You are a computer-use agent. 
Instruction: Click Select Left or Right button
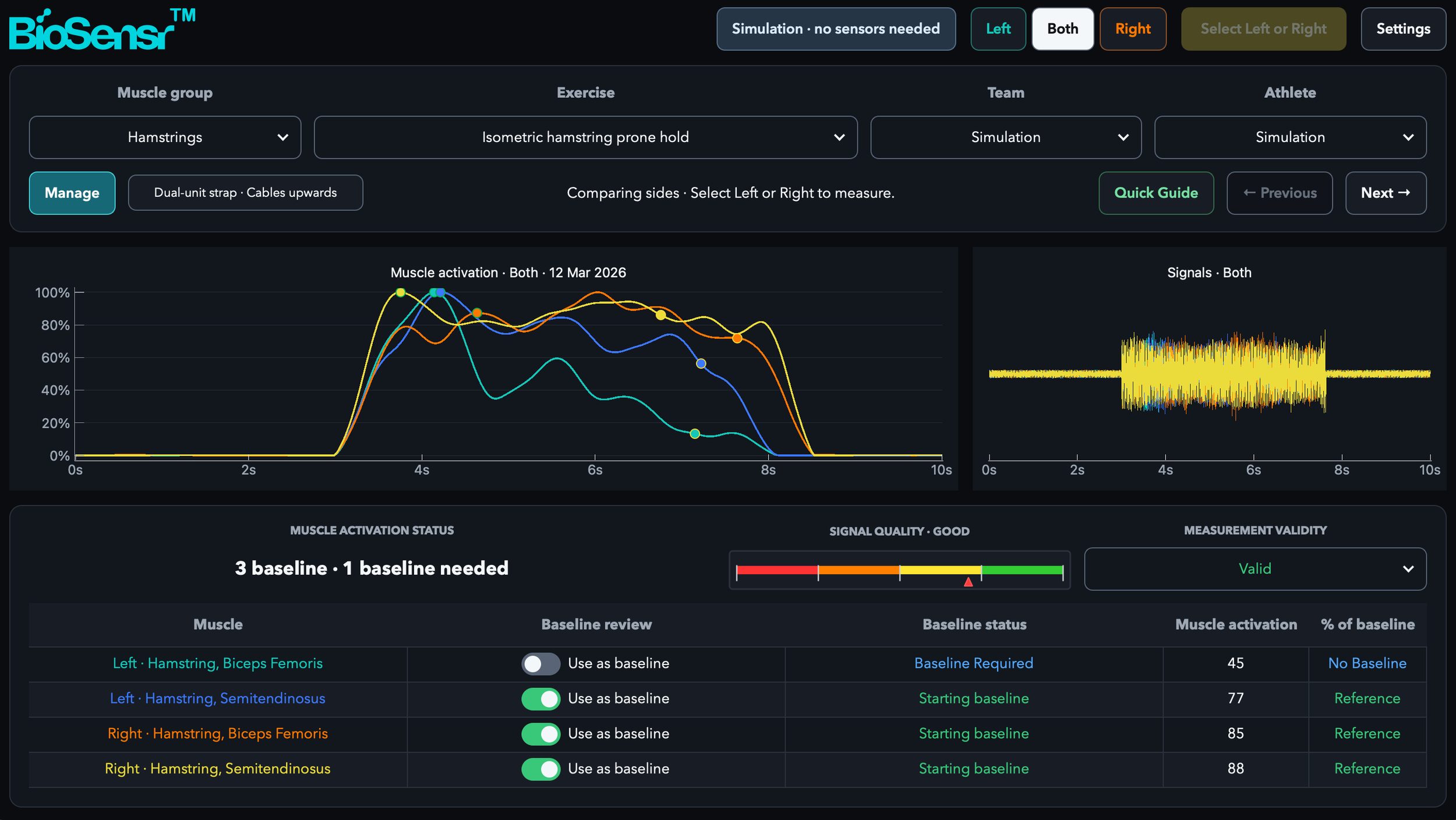(x=1263, y=29)
